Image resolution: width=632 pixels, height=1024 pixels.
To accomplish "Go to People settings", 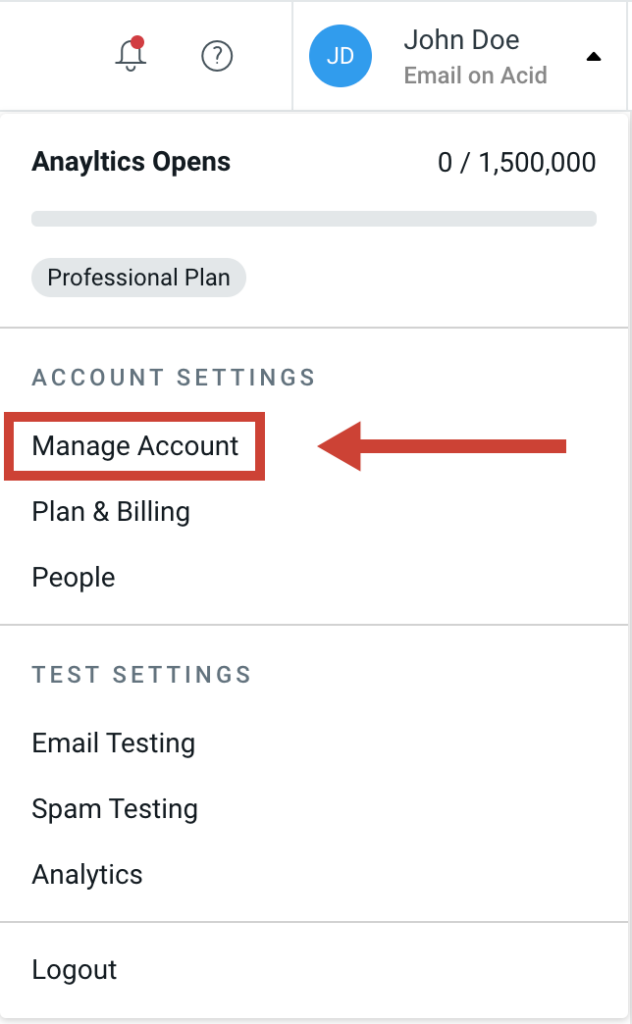I will point(74,577).
